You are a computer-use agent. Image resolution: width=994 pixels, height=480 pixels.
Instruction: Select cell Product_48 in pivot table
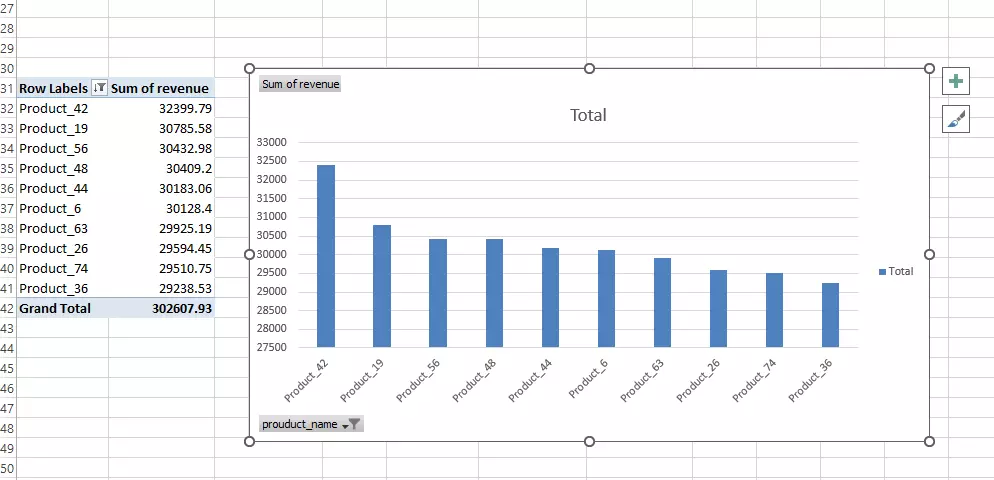tap(63, 169)
